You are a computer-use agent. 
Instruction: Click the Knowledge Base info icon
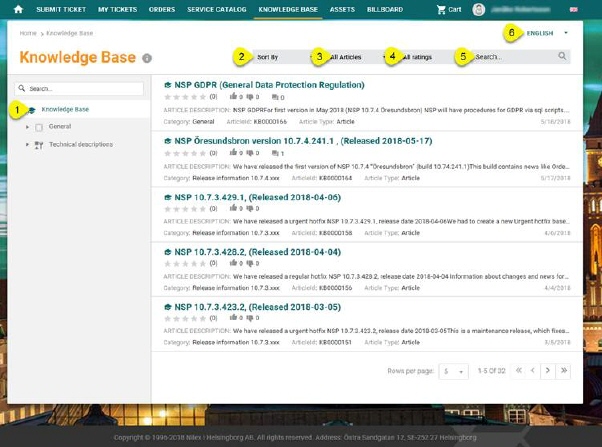coord(147,59)
